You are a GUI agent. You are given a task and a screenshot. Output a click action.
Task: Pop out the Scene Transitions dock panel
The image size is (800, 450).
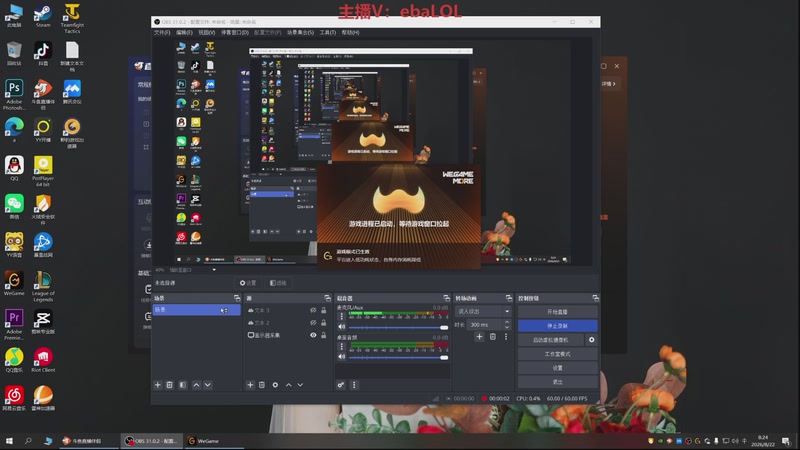(x=509, y=298)
